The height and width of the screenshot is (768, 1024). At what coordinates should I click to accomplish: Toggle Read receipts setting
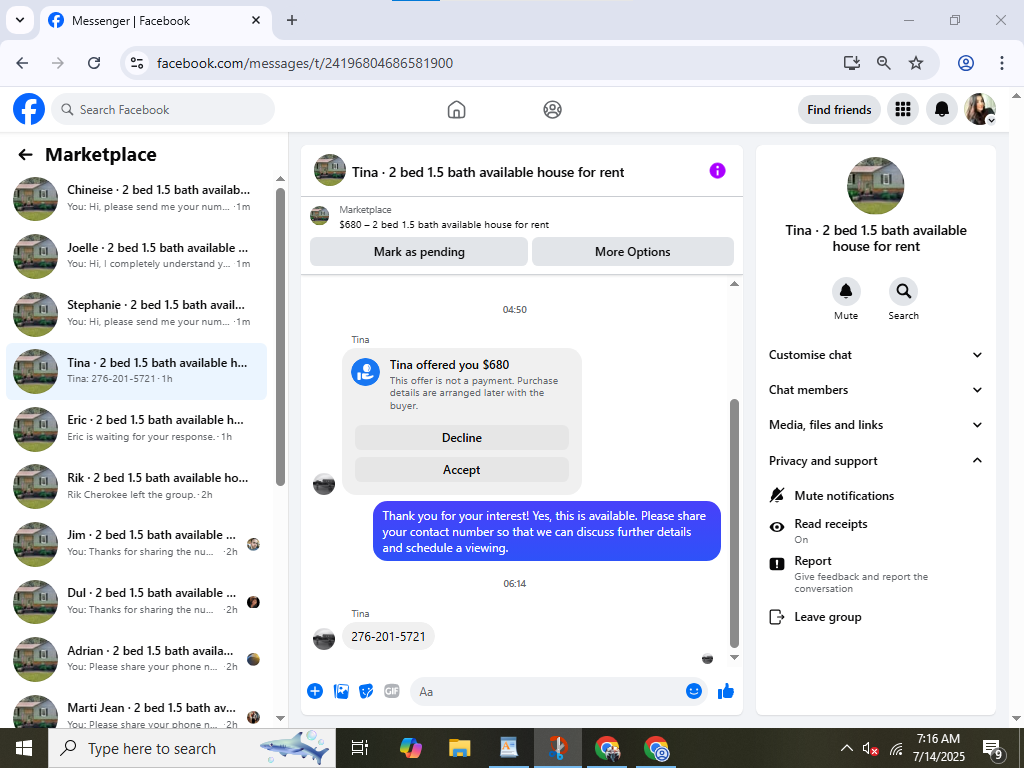(x=875, y=531)
